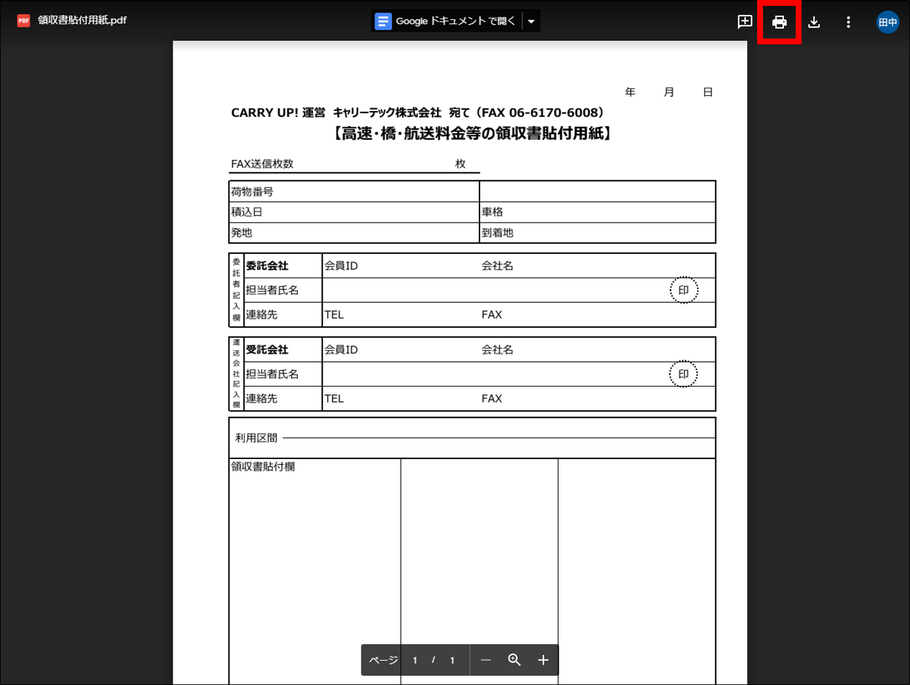The height and width of the screenshot is (685, 910).
Task: Click the 荷物番号 cell
Action: 354,192
